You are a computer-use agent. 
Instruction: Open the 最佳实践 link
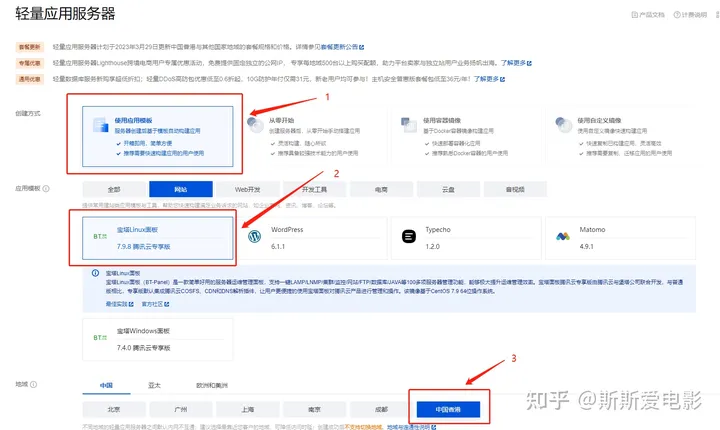pyautogui.click(x=117, y=304)
